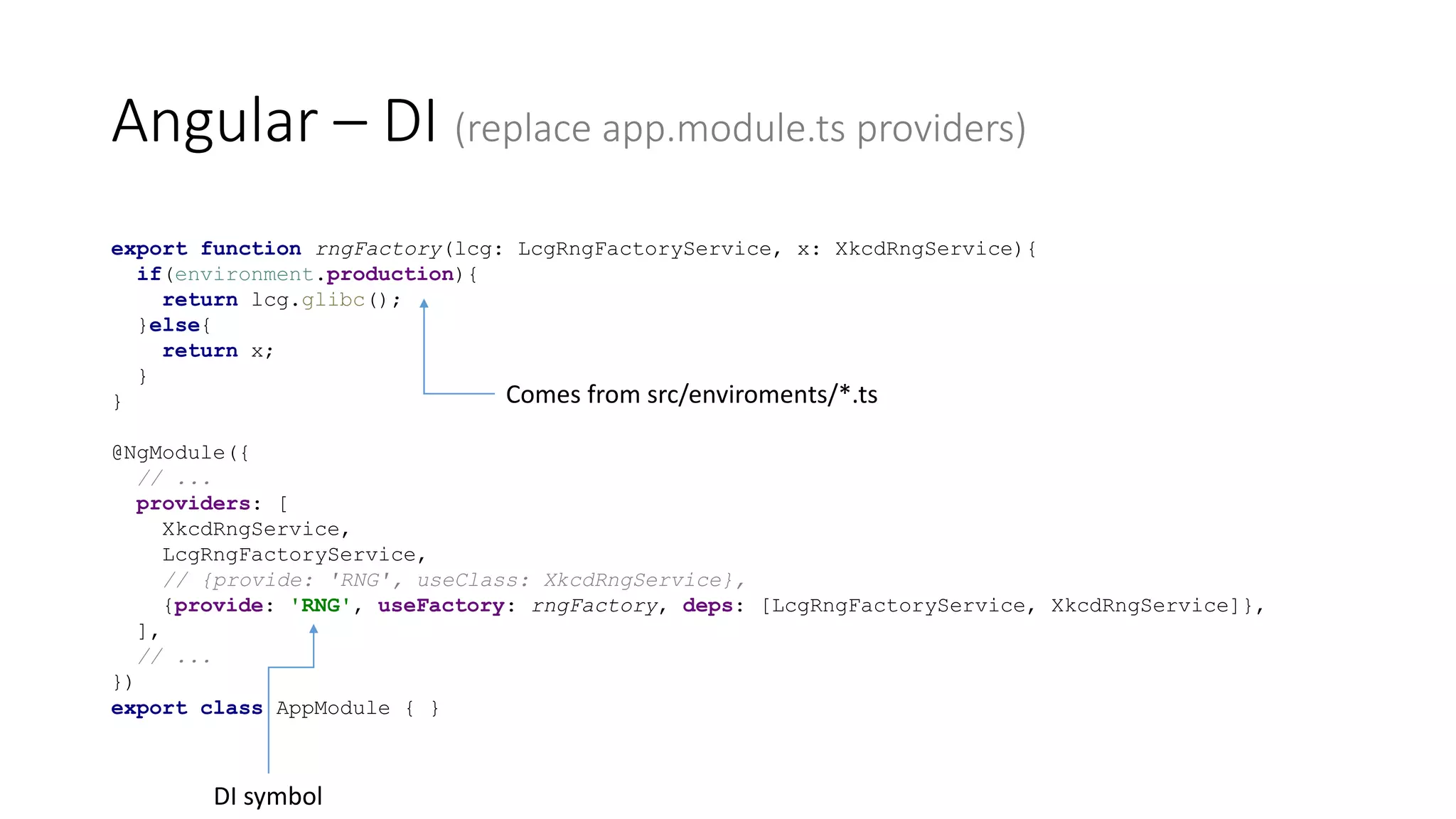1456x819 pixels.
Task: Click the 'useFactory' keyword
Action: tap(441, 606)
